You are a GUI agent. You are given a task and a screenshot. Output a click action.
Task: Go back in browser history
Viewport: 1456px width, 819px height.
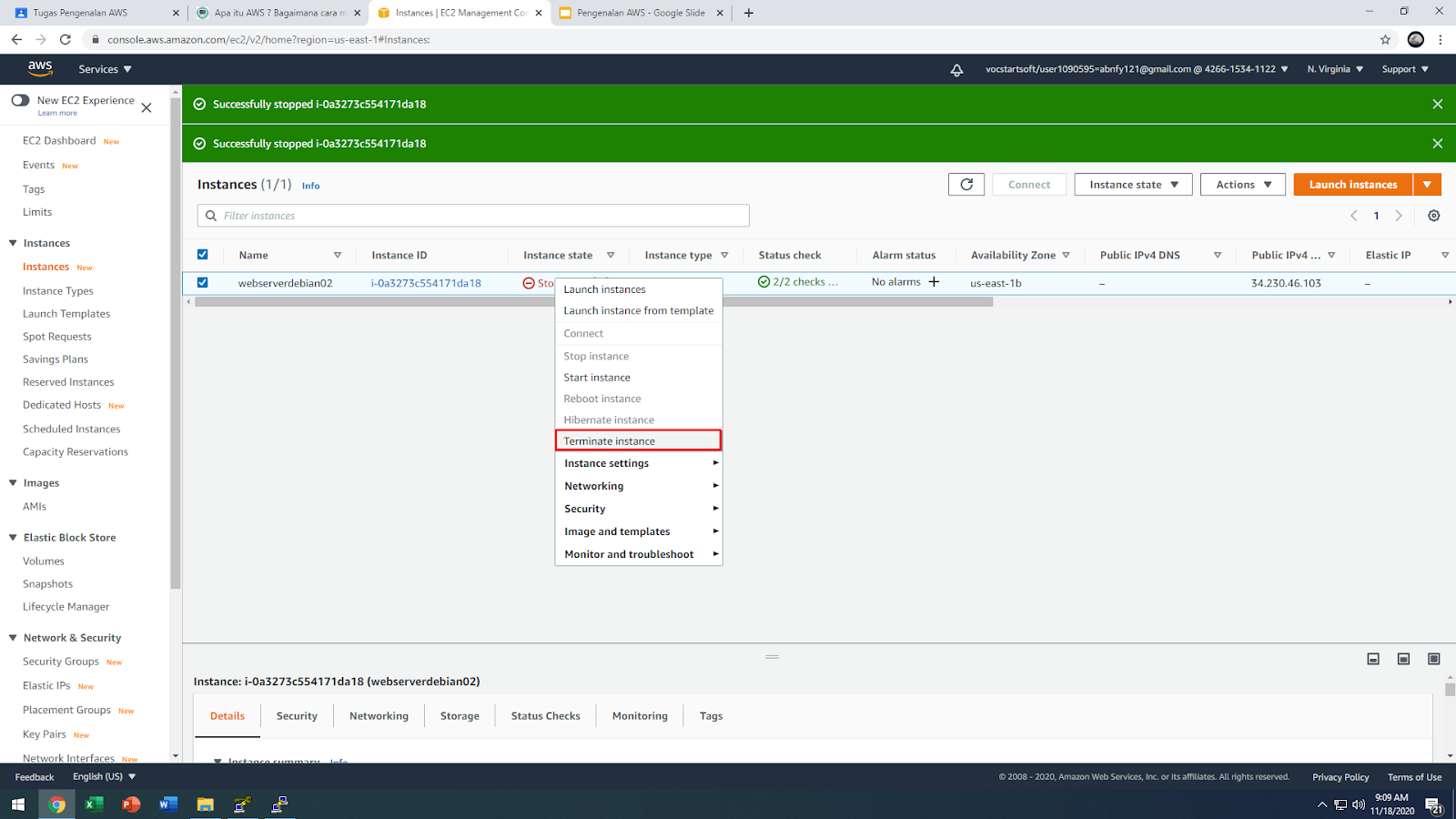[x=16, y=39]
